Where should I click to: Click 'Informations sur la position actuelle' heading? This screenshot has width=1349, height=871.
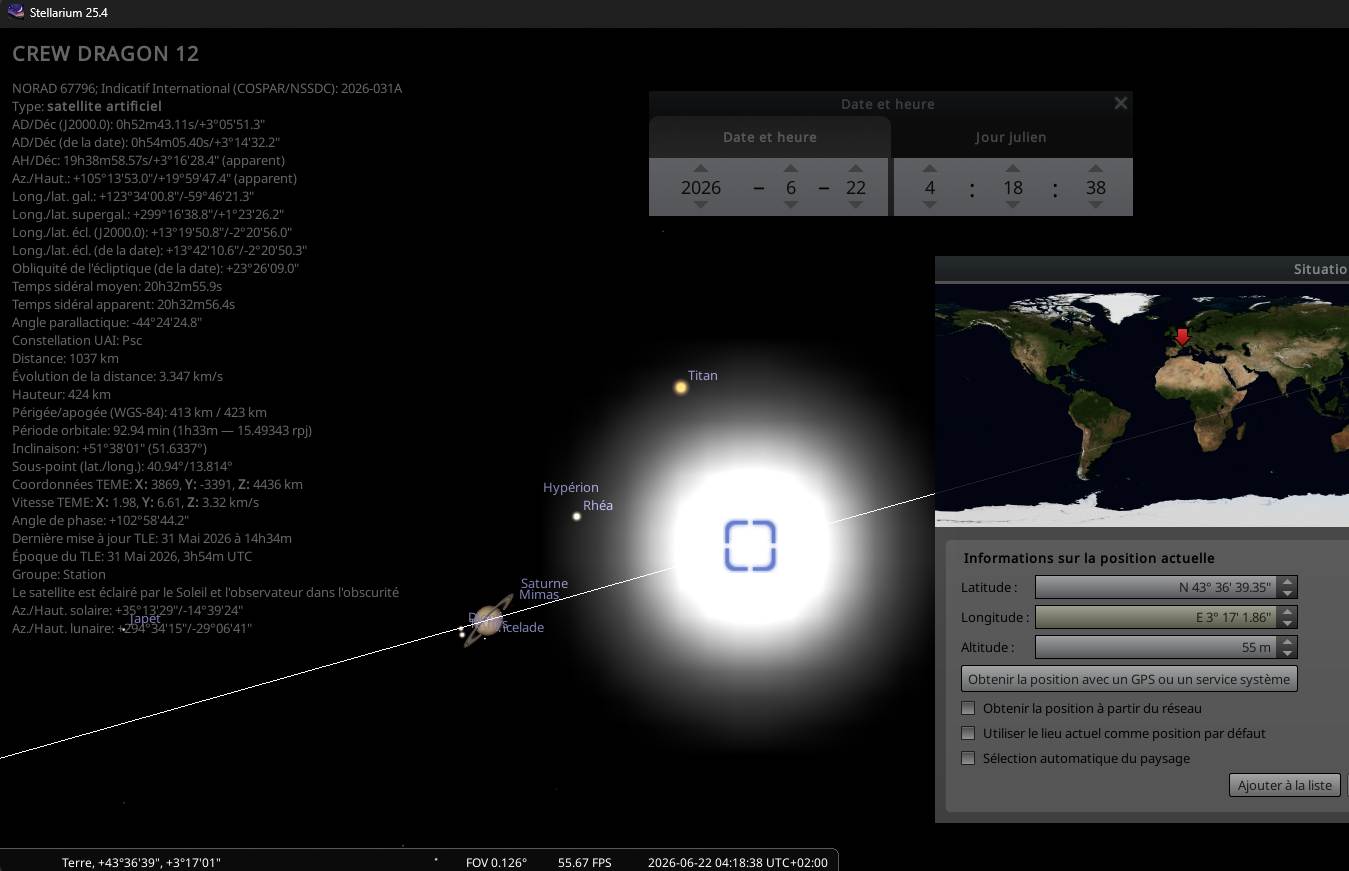(1089, 558)
